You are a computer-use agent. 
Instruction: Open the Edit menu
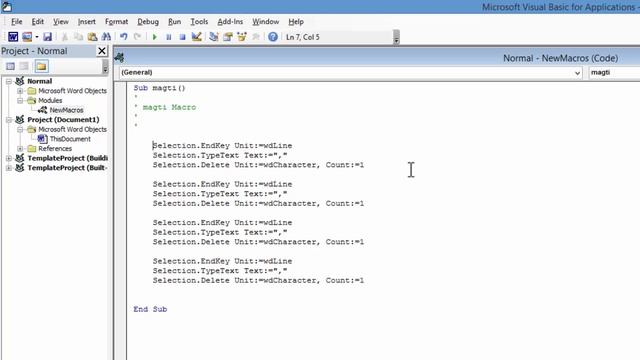38,22
